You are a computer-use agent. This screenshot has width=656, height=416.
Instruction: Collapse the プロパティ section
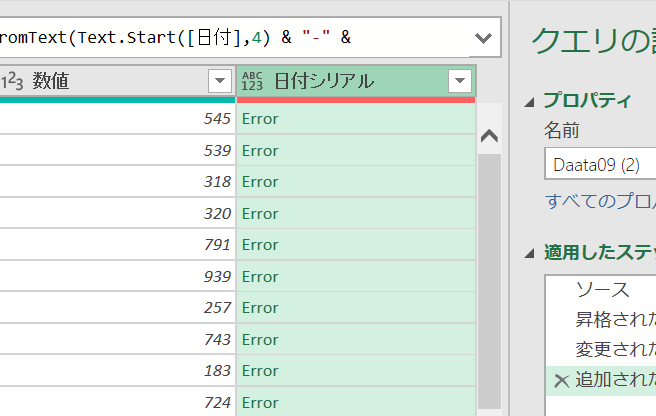pyautogui.click(x=529, y=101)
